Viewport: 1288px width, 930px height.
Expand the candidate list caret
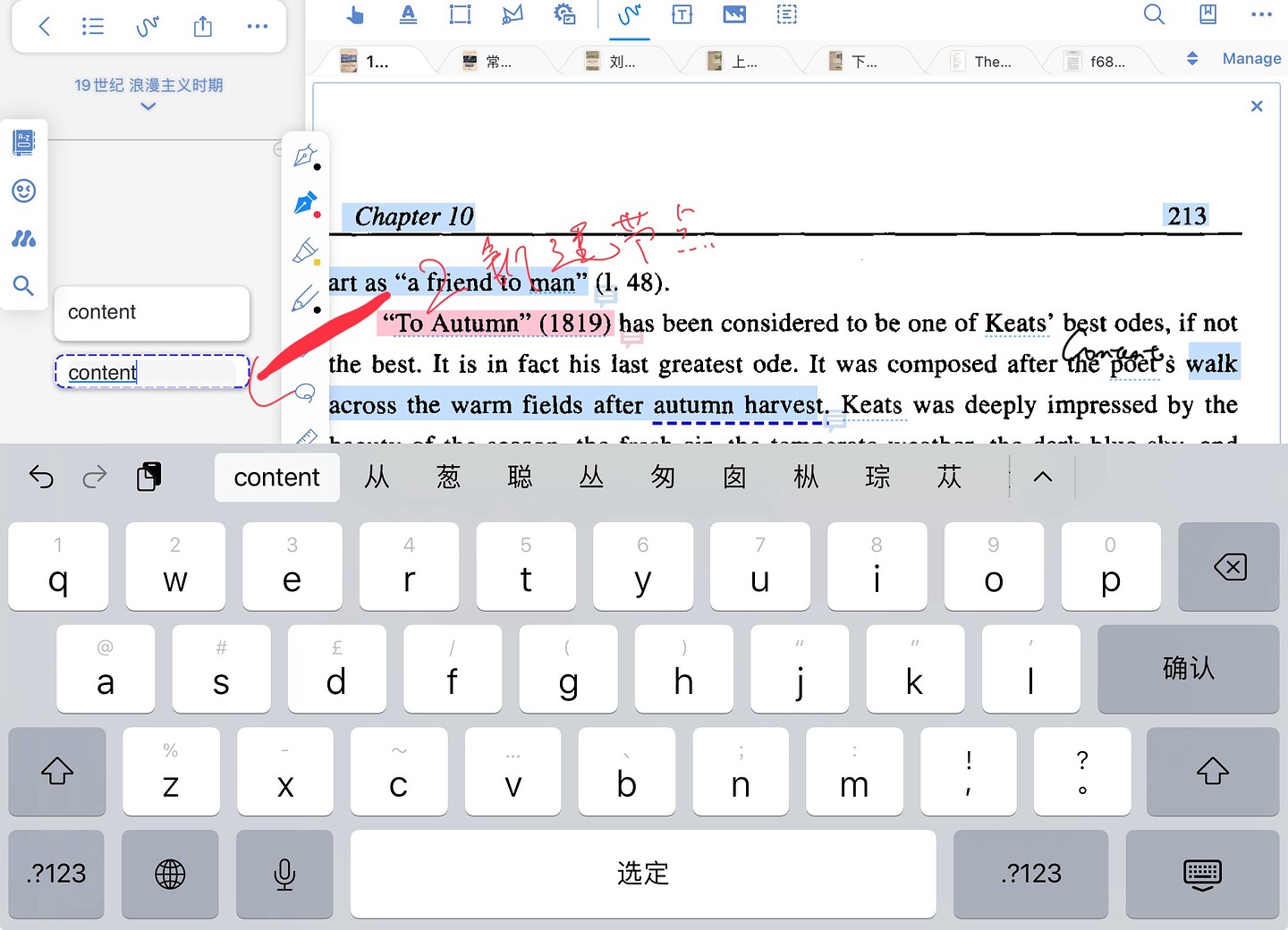(x=1042, y=477)
